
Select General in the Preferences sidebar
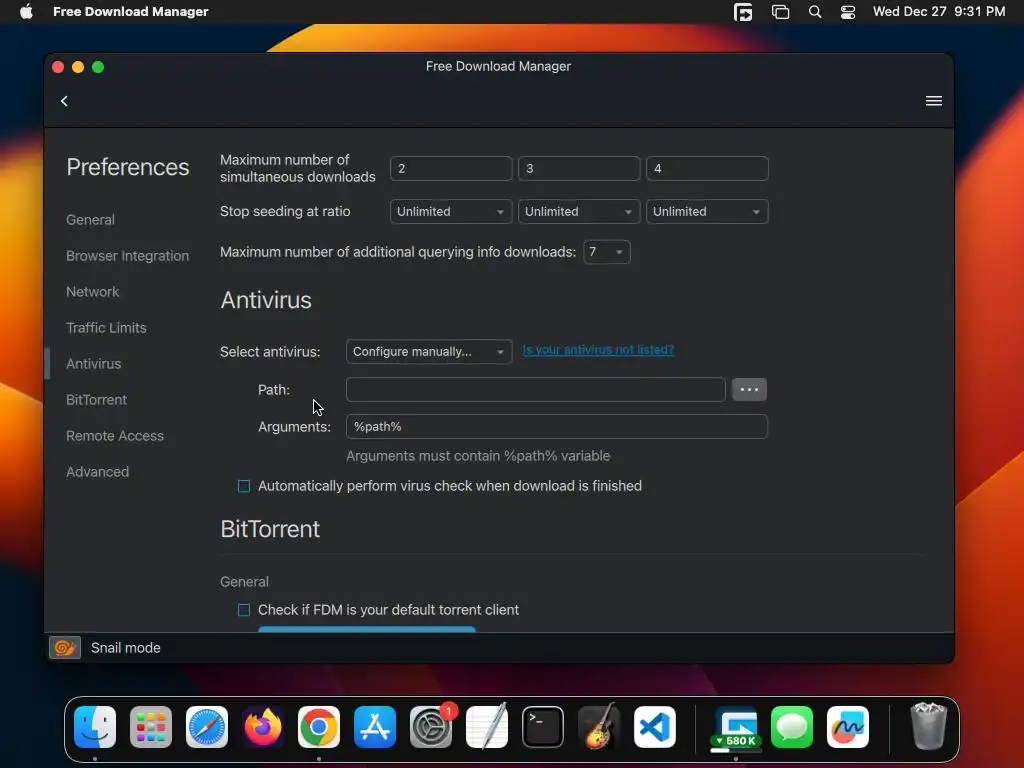point(90,220)
